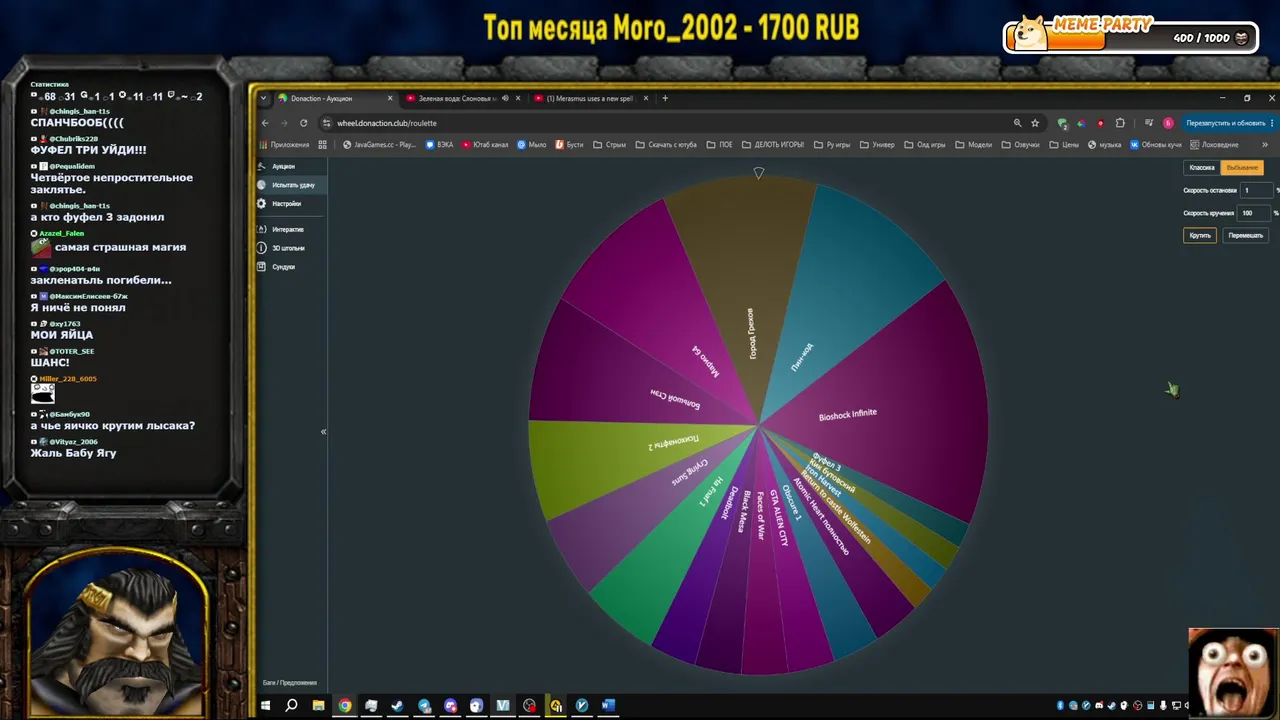Image resolution: width=1280 pixels, height=720 pixels.
Task: Open a new browser tab
Action: point(665,98)
